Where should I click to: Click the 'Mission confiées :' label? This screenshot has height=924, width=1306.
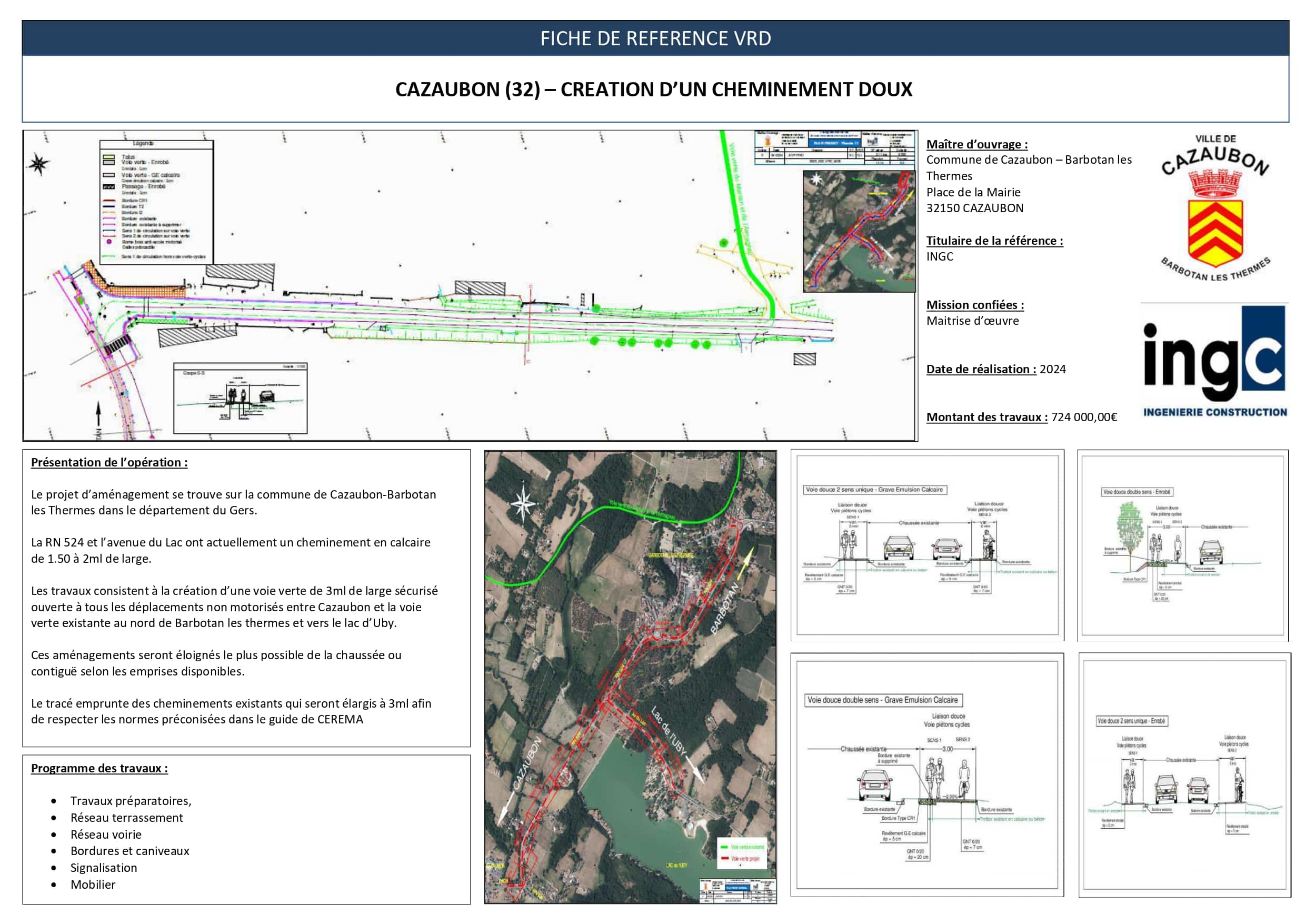click(x=975, y=305)
